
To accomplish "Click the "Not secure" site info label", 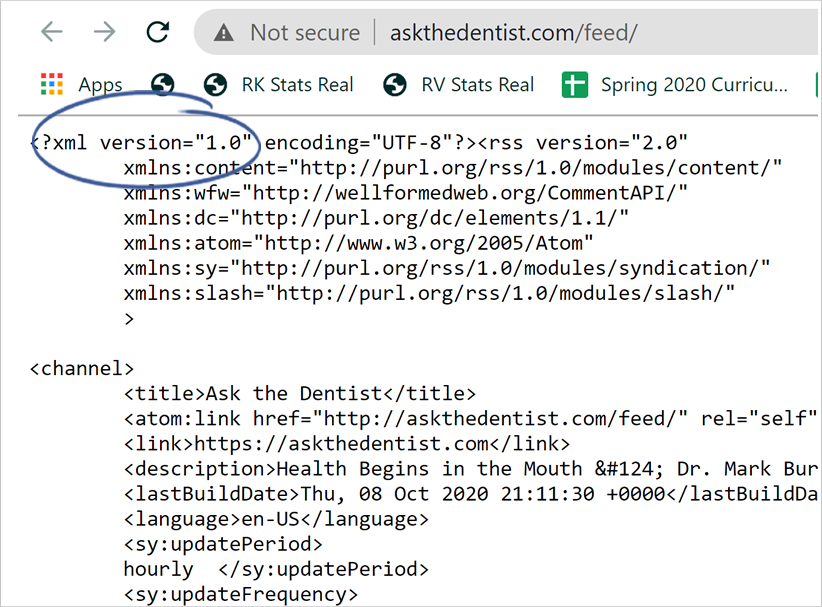I will (x=304, y=33).
